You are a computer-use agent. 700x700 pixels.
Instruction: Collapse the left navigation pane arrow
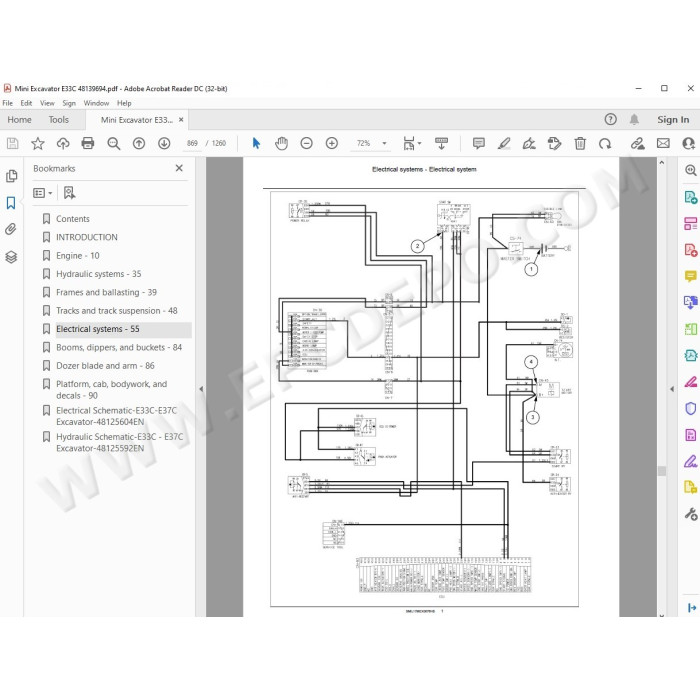pos(201,389)
